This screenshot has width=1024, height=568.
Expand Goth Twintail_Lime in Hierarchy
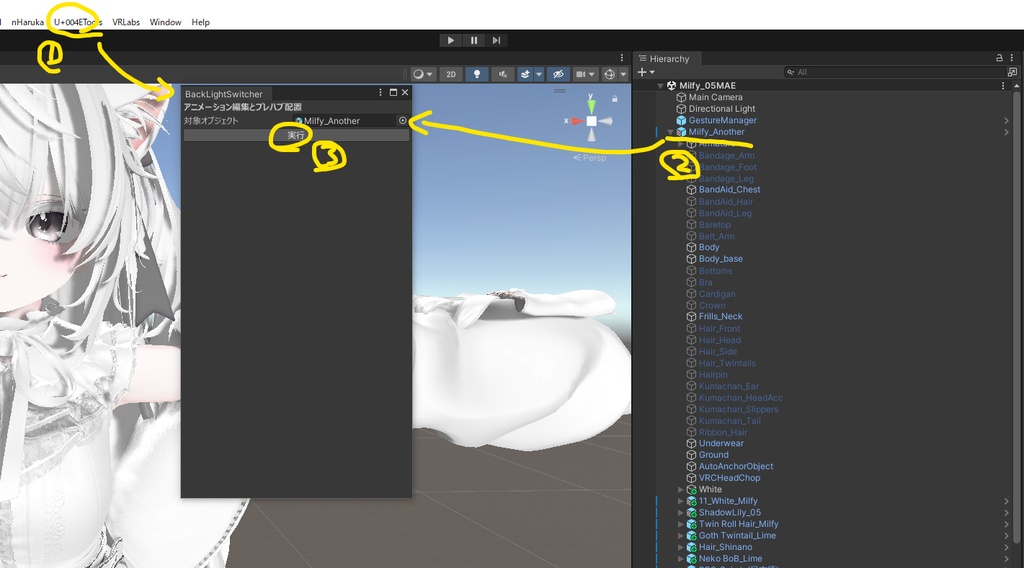click(680, 535)
